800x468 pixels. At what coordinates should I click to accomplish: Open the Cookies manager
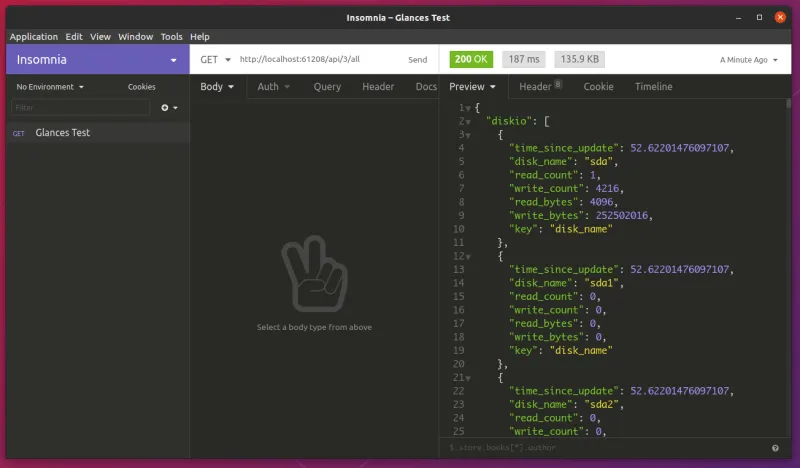coord(142,87)
